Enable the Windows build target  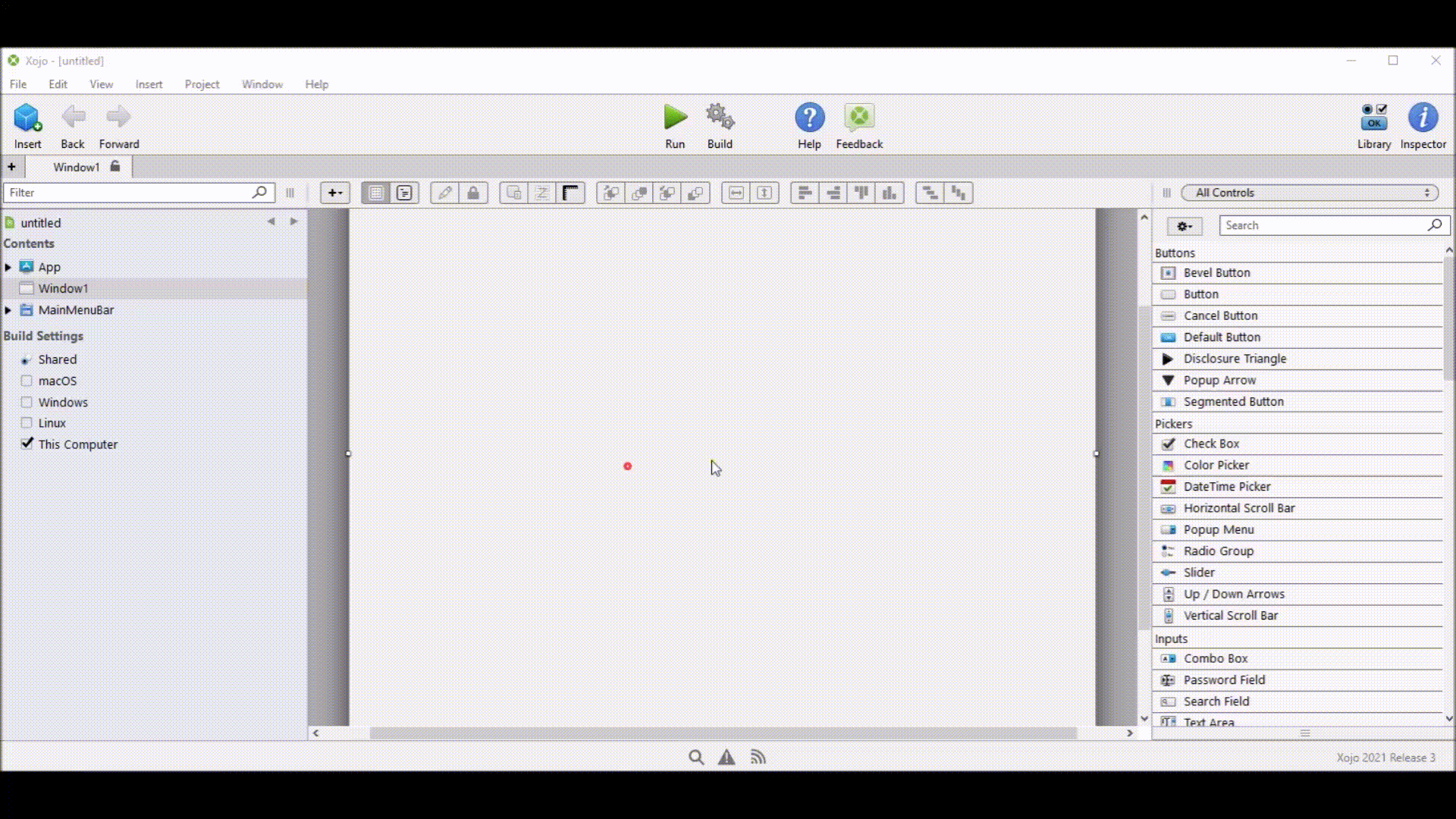click(x=27, y=402)
